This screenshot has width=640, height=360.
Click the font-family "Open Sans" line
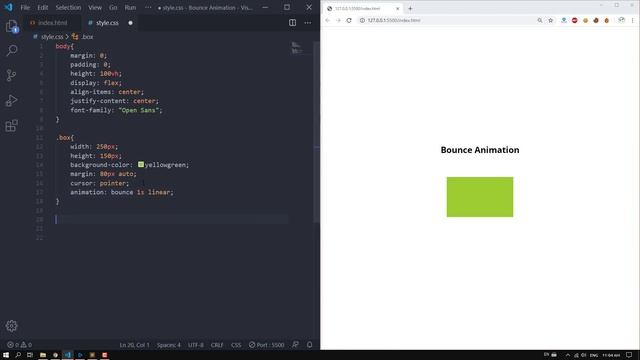116,110
